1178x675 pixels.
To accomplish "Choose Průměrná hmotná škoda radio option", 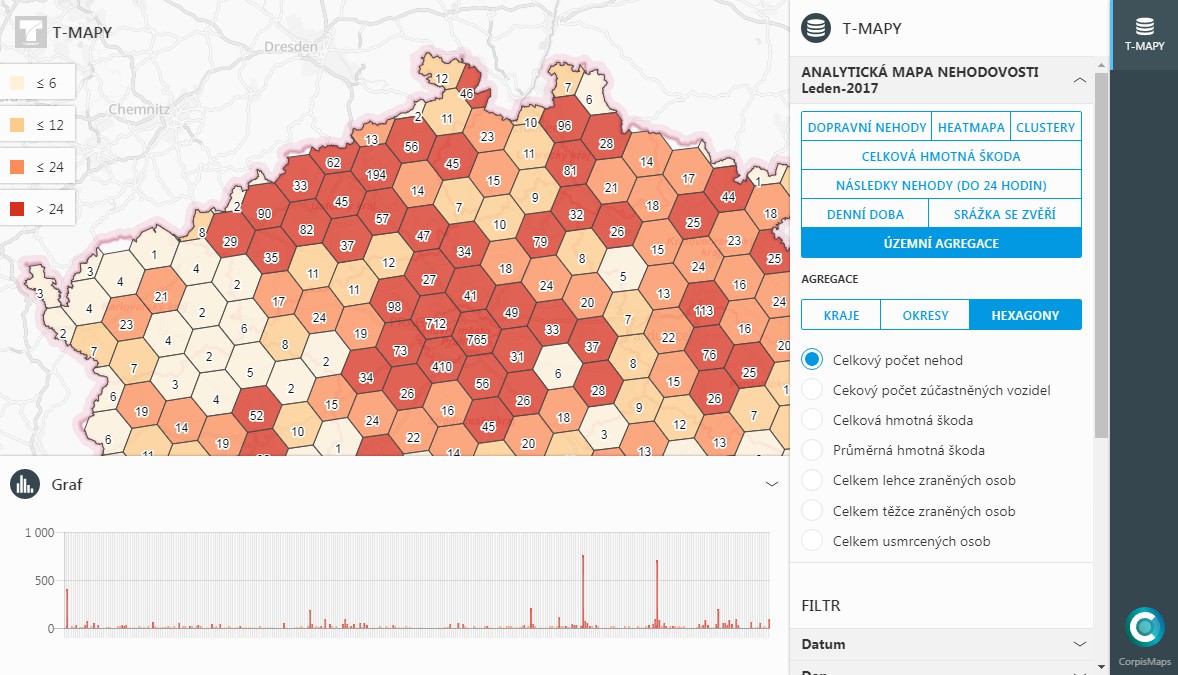I will pyautogui.click(x=812, y=449).
